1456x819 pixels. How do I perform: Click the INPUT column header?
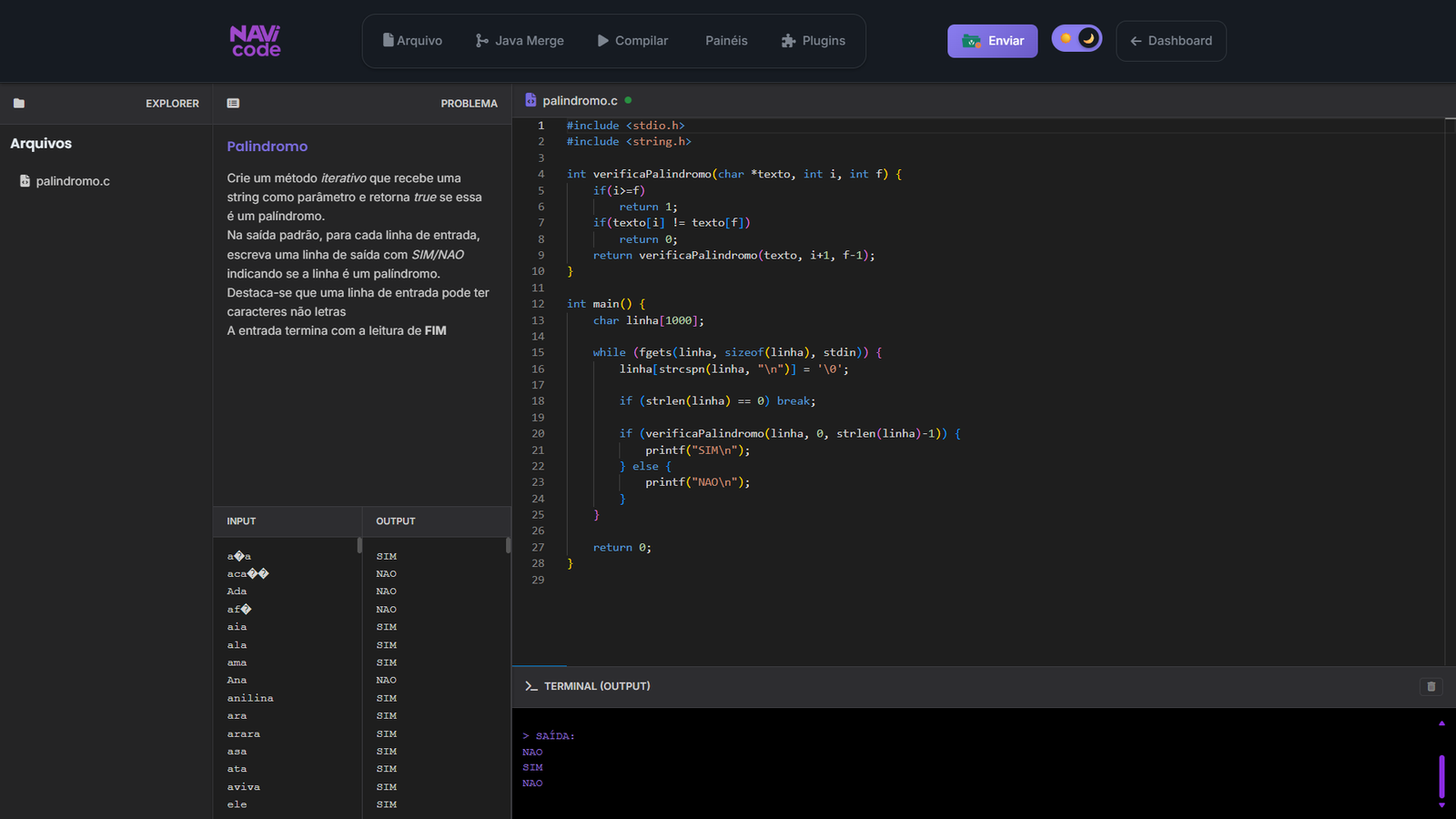coord(241,521)
